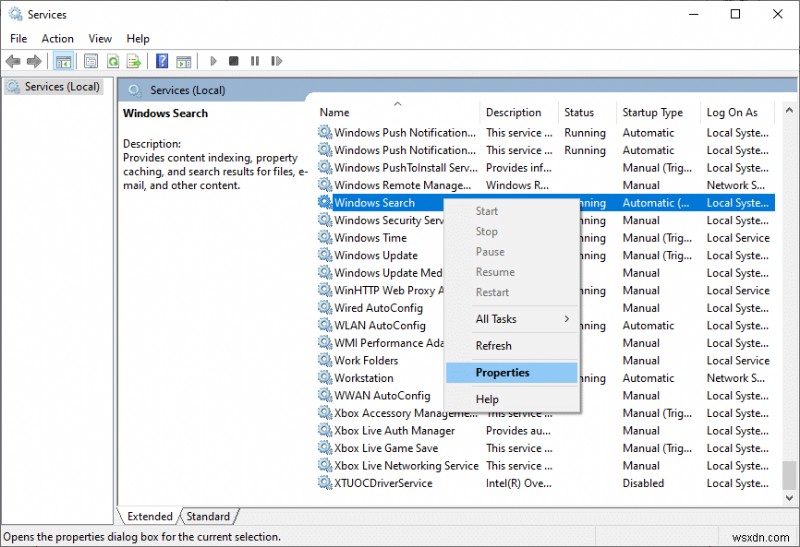Open the Help menu in menu bar

(x=138, y=38)
